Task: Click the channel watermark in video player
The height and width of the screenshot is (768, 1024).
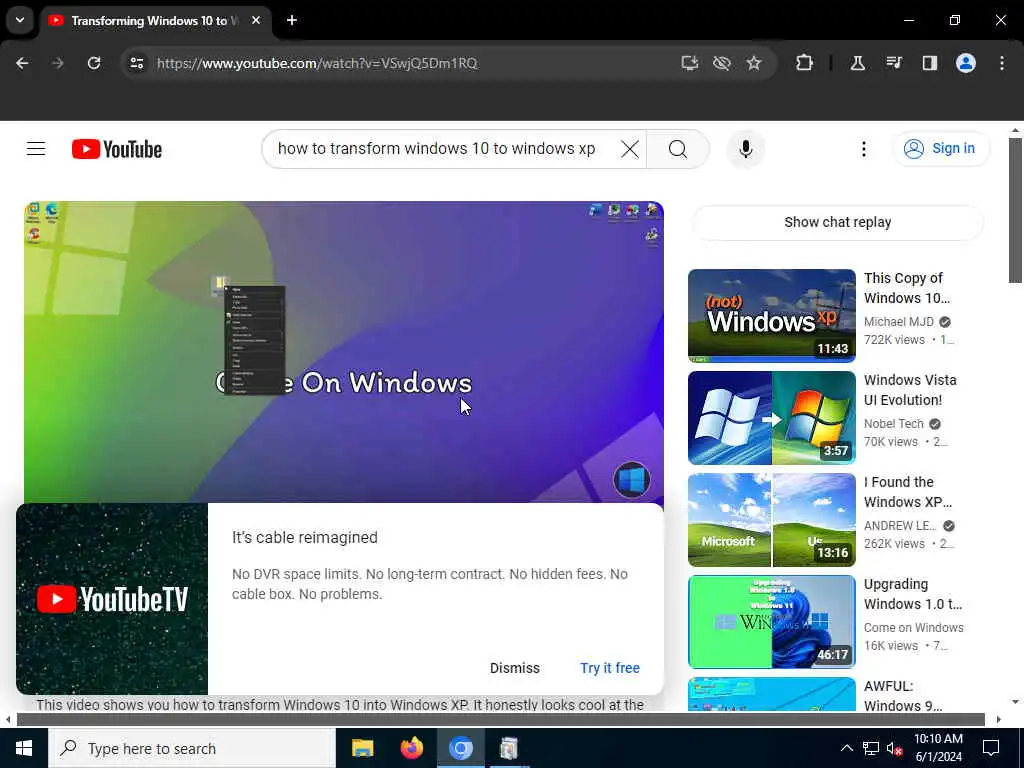Action: pos(632,479)
